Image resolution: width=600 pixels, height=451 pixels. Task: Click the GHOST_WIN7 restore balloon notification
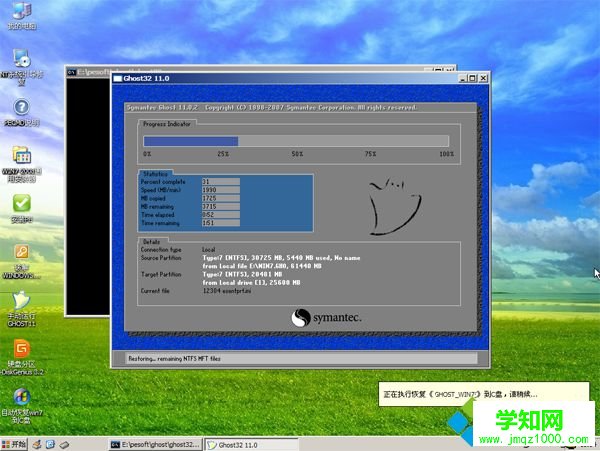point(484,394)
